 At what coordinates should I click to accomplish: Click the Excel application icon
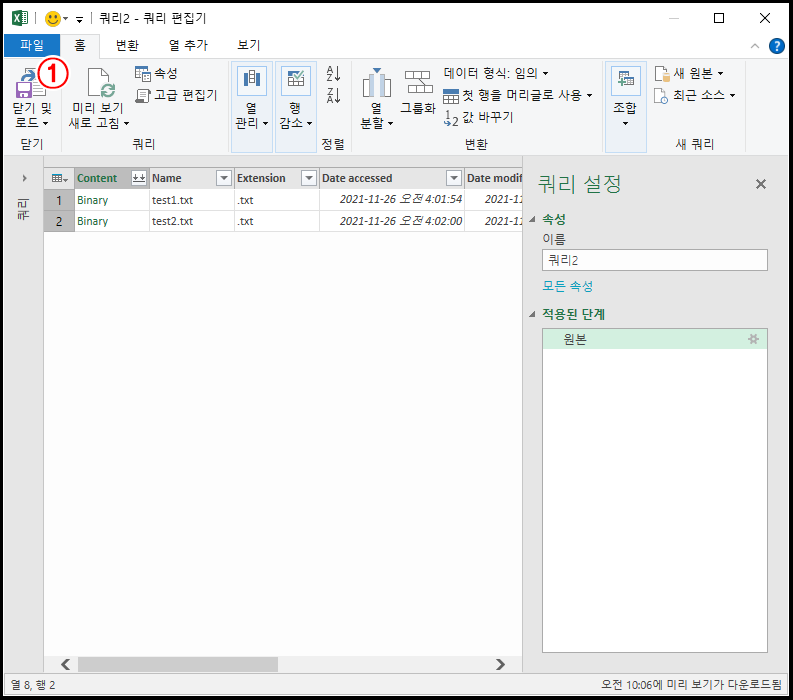click(x=20, y=18)
